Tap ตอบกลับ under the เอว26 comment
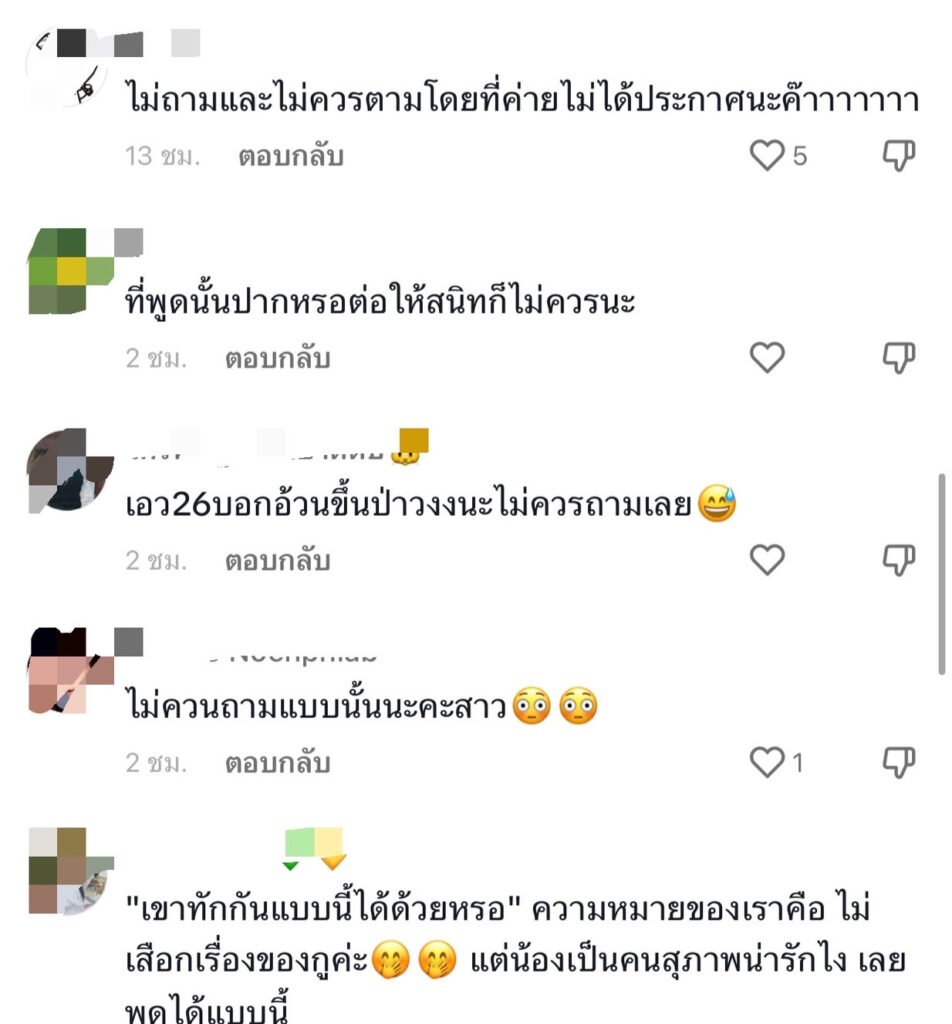This screenshot has height=1024, width=952. click(278, 561)
